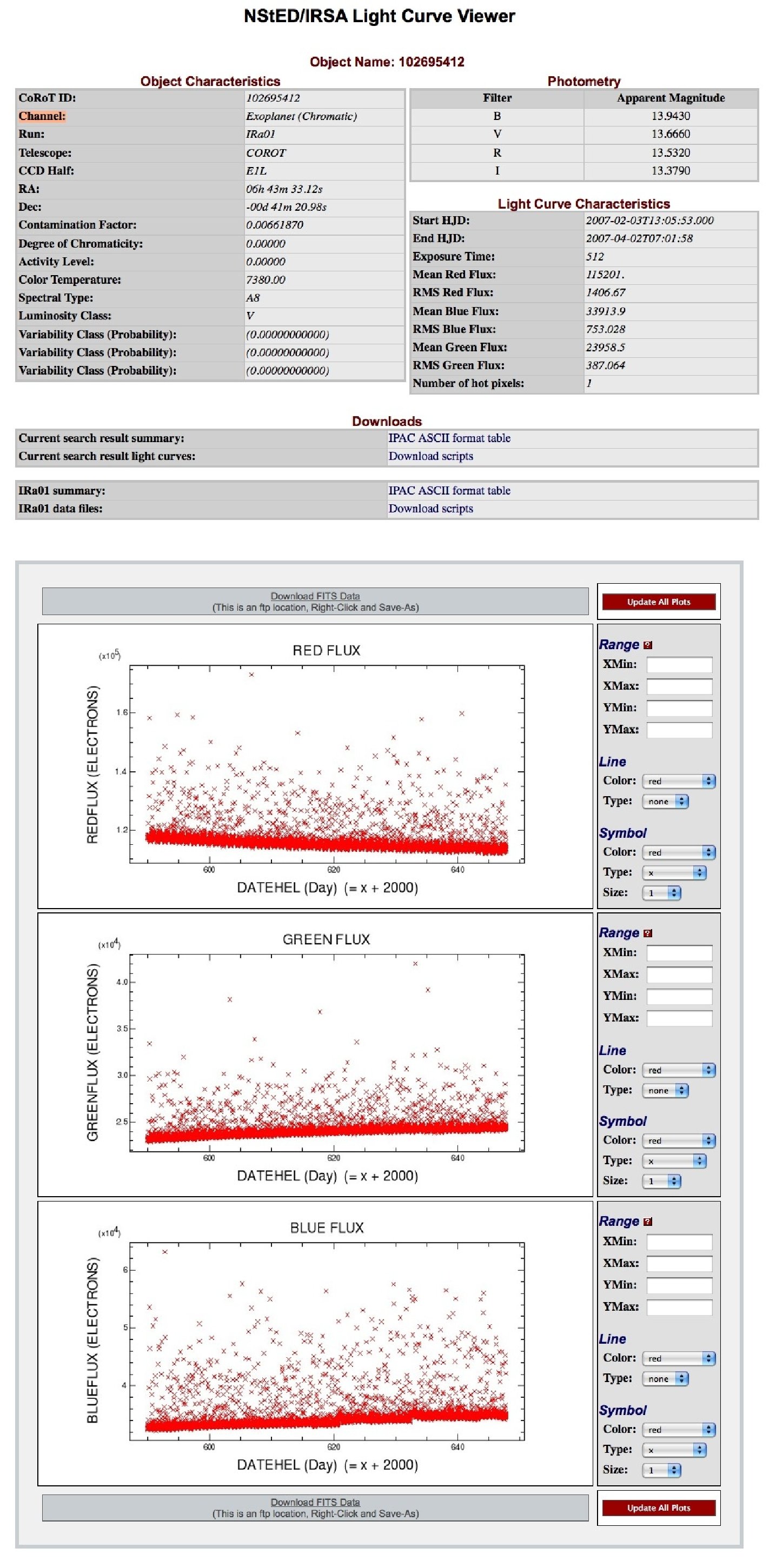Open IPAC ASCII format table for current search
Screen dimensions: 776x1568
tap(449, 438)
